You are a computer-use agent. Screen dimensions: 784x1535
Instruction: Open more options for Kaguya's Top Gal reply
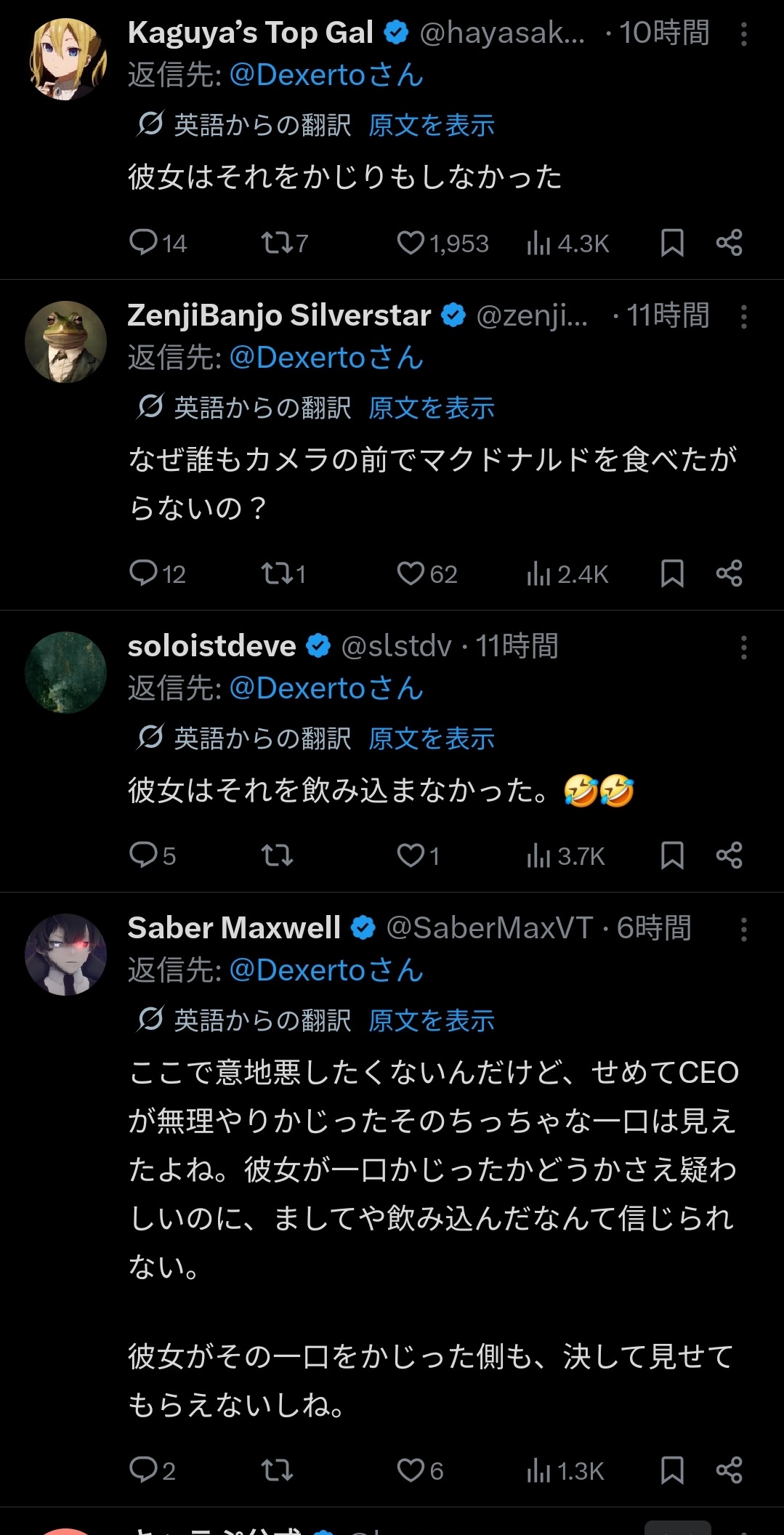pyautogui.click(x=743, y=34)
